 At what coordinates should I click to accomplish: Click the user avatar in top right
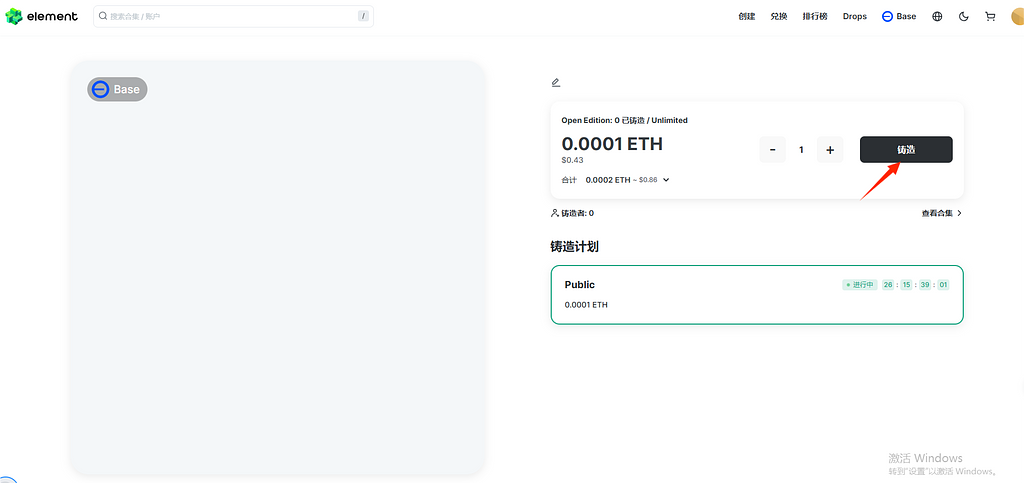pos(1017,16)
